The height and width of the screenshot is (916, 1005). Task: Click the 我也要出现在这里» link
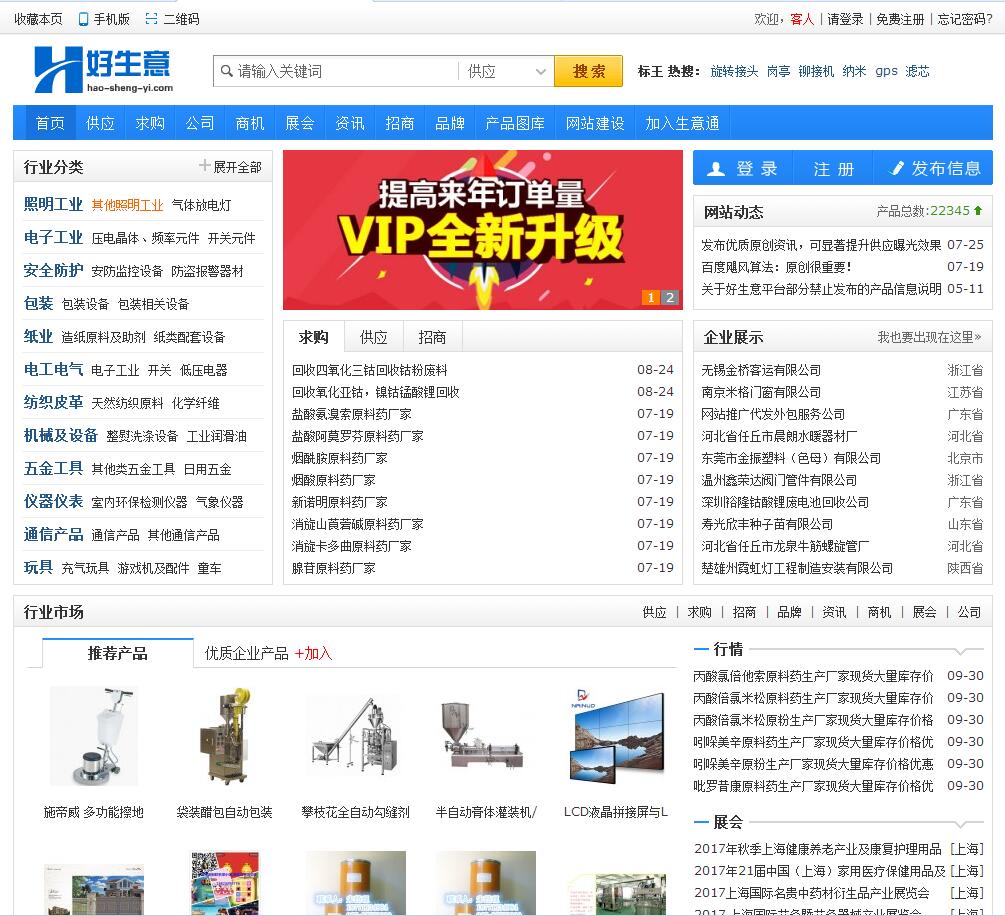pos(929,337)
